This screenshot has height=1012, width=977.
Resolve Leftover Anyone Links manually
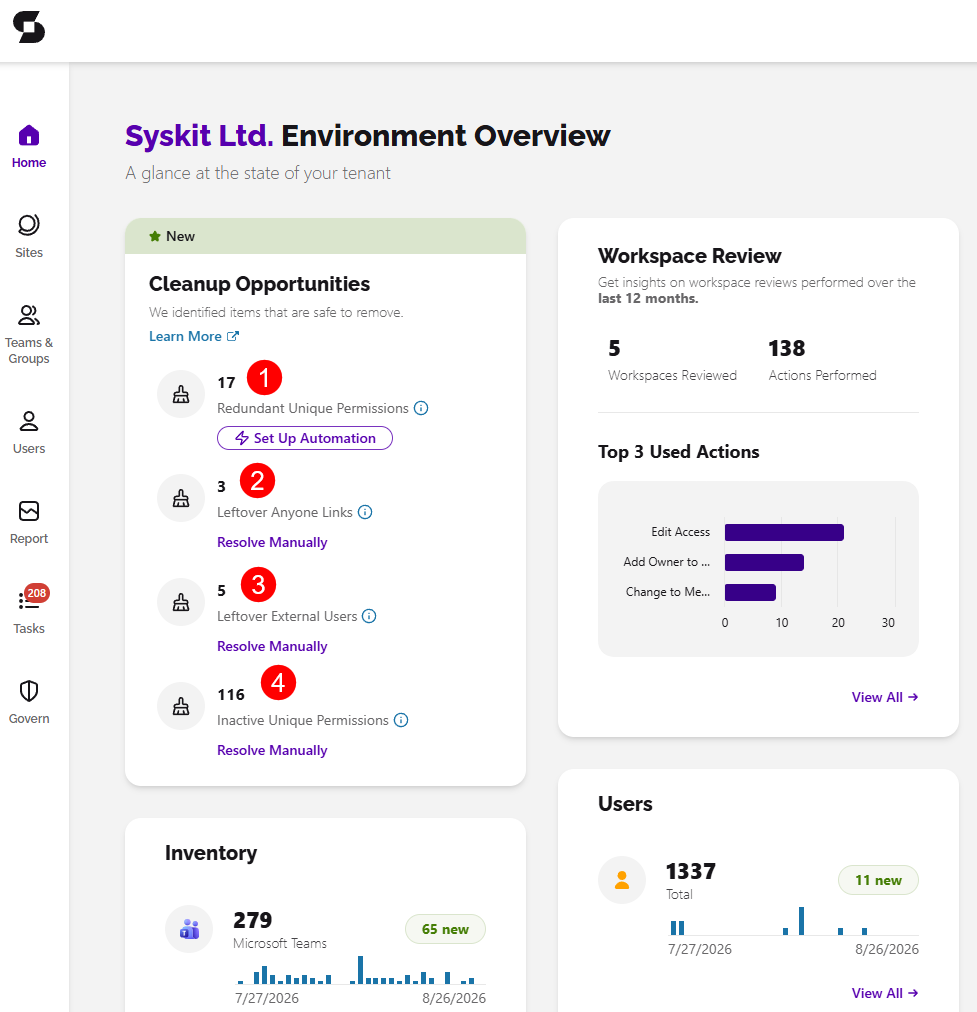point(272,542)
